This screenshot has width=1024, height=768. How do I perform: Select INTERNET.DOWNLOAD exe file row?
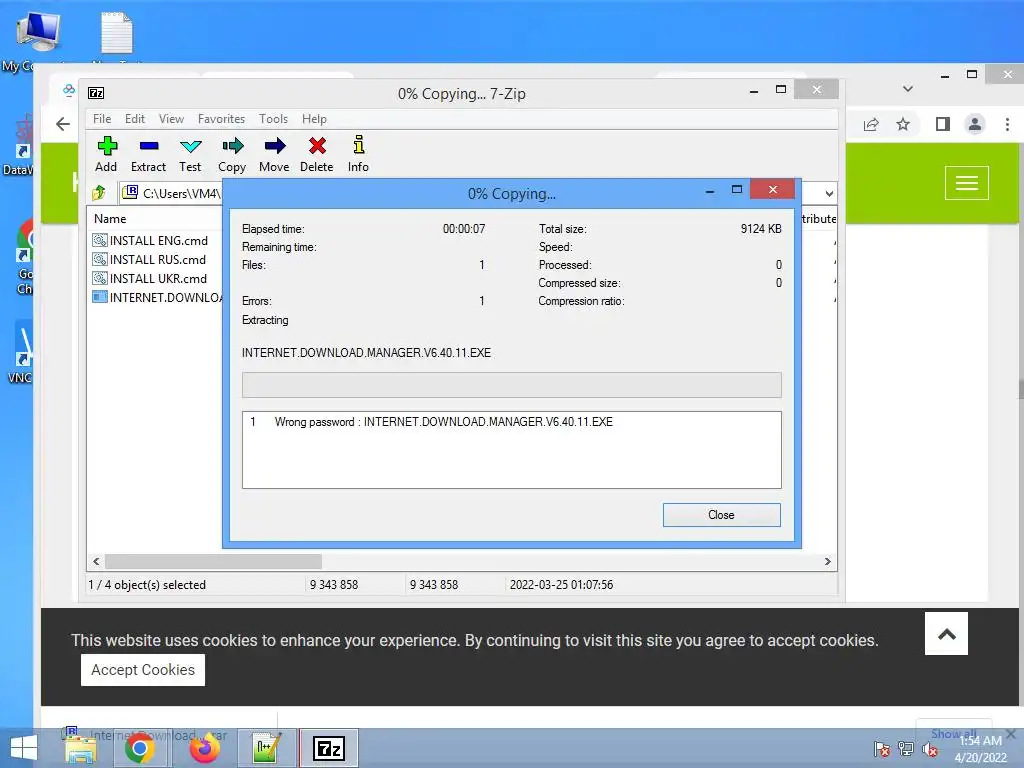click(x=157, y=297)
